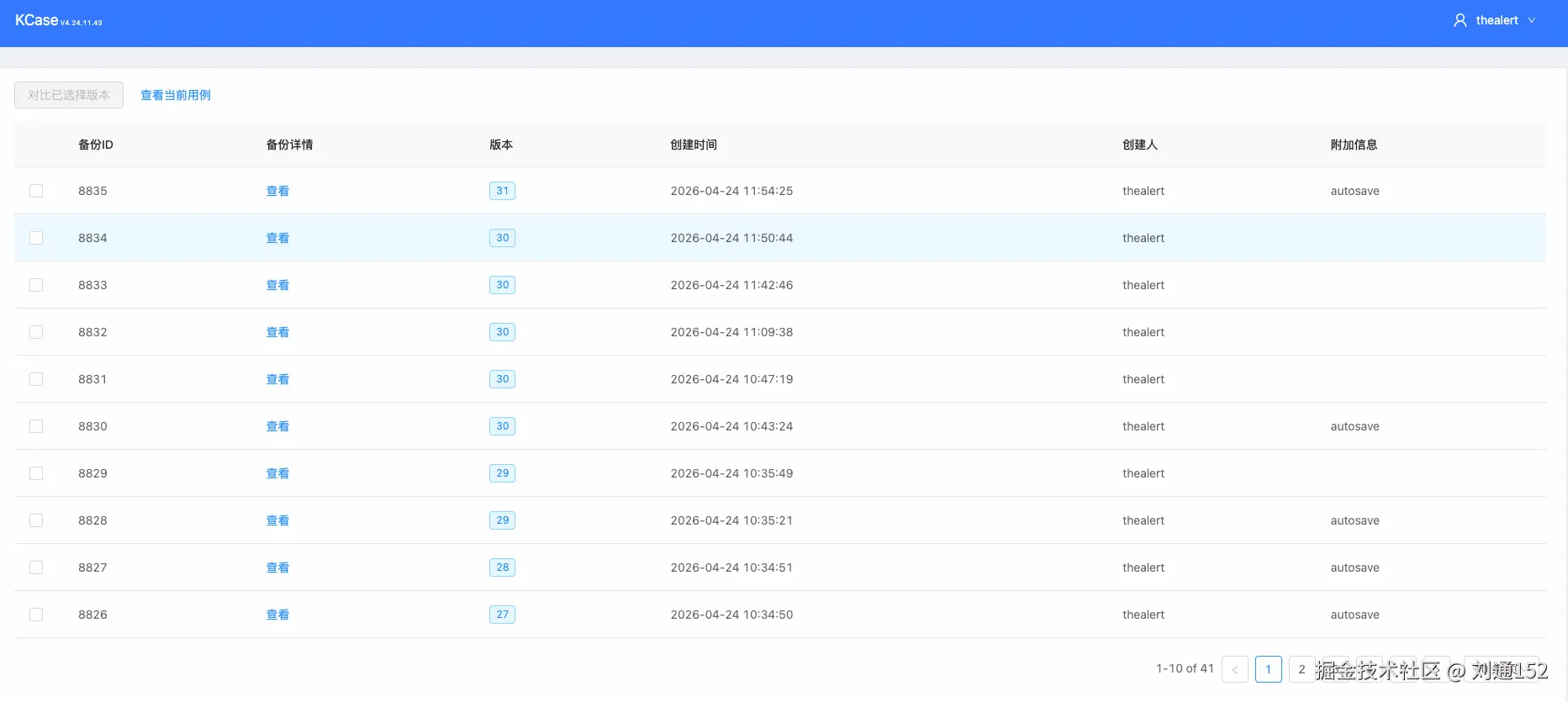Click the 创建时间 column header
Viewport: 1568px width, 702px height.
pyautogui.click(x=694, y=145)
